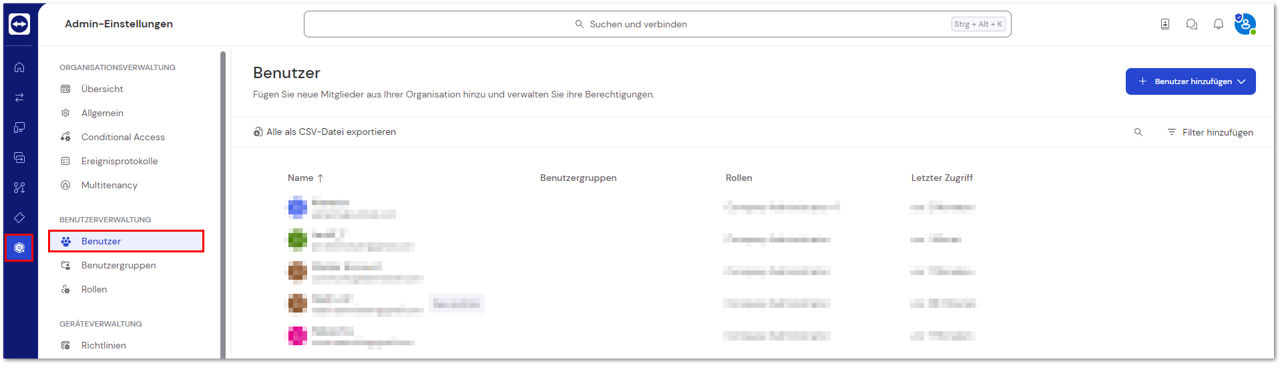The width and height of the screenshot is (1280, 365).
Task: Select Rollen in the sidebar
Action: point(94,289)
